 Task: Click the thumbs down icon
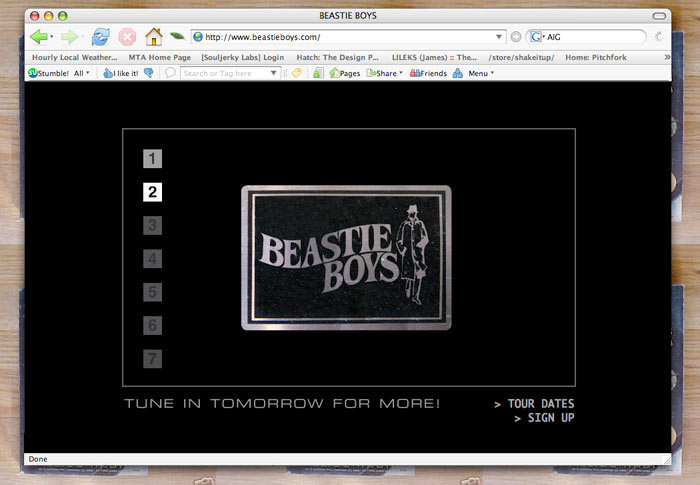tap(149, 73)
